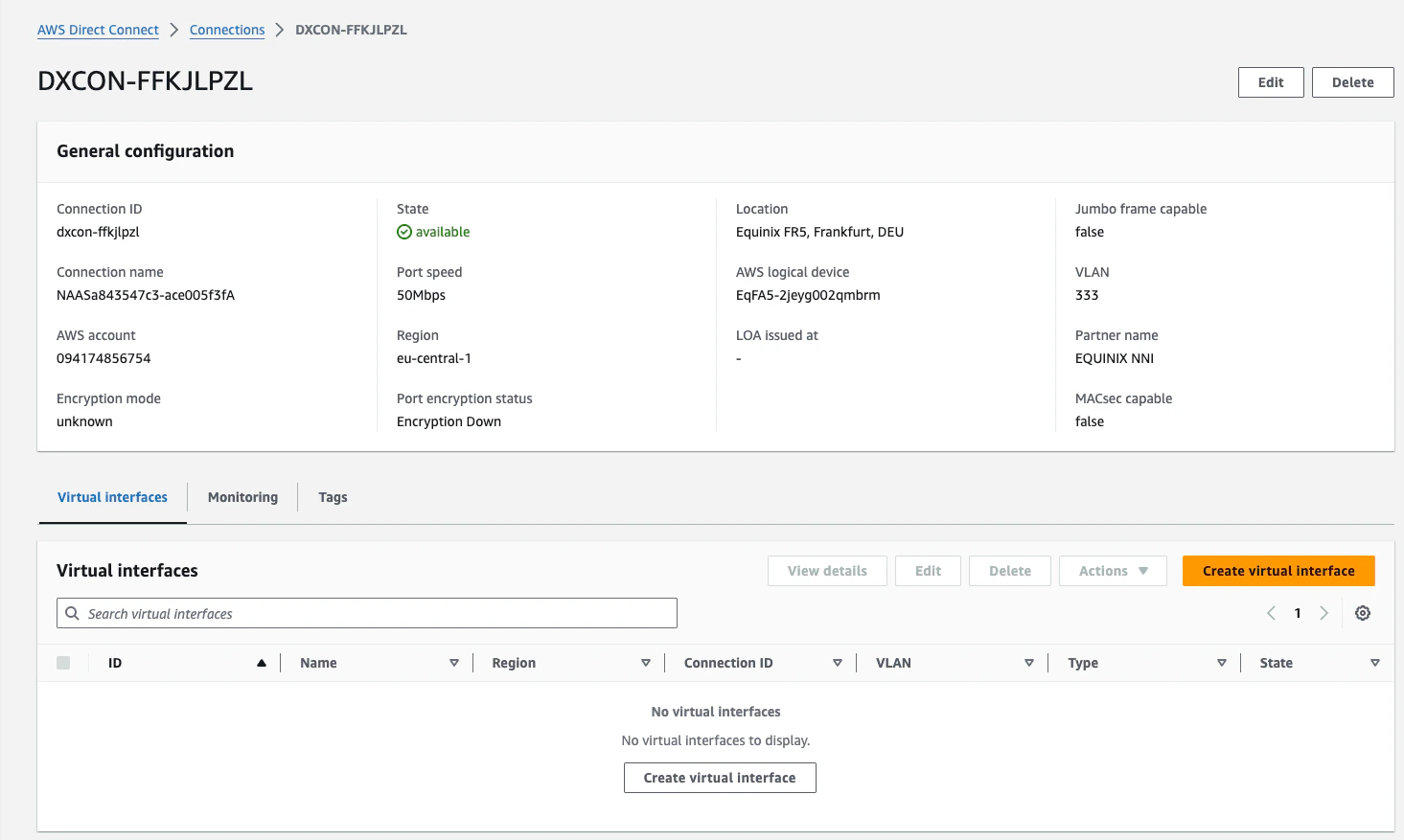
Task: Open the Region column filter dropdown
Action: pyautogui.click(x=646, y=662)
